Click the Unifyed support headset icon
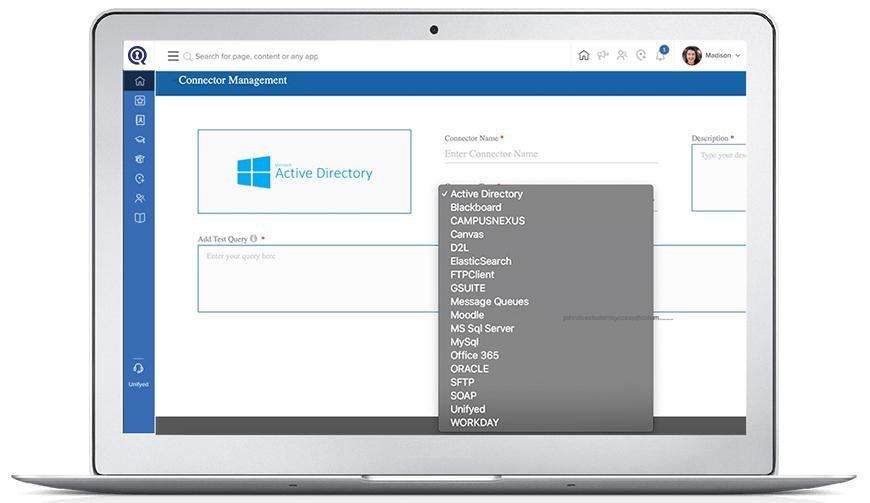Viewport: 870px width, 503px height. pos(138,368)
